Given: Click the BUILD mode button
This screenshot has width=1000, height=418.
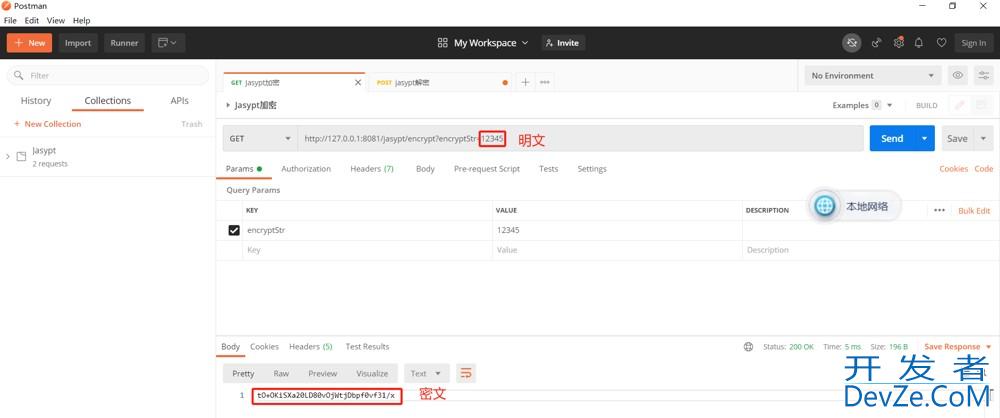Looking at the screenshot, I should (x=926, y=105).
